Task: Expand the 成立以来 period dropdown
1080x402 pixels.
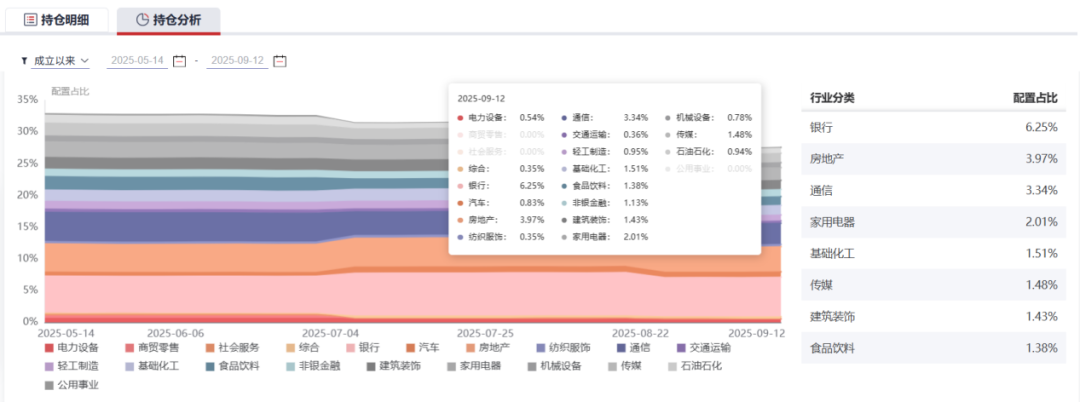Action: coord(61,61)
